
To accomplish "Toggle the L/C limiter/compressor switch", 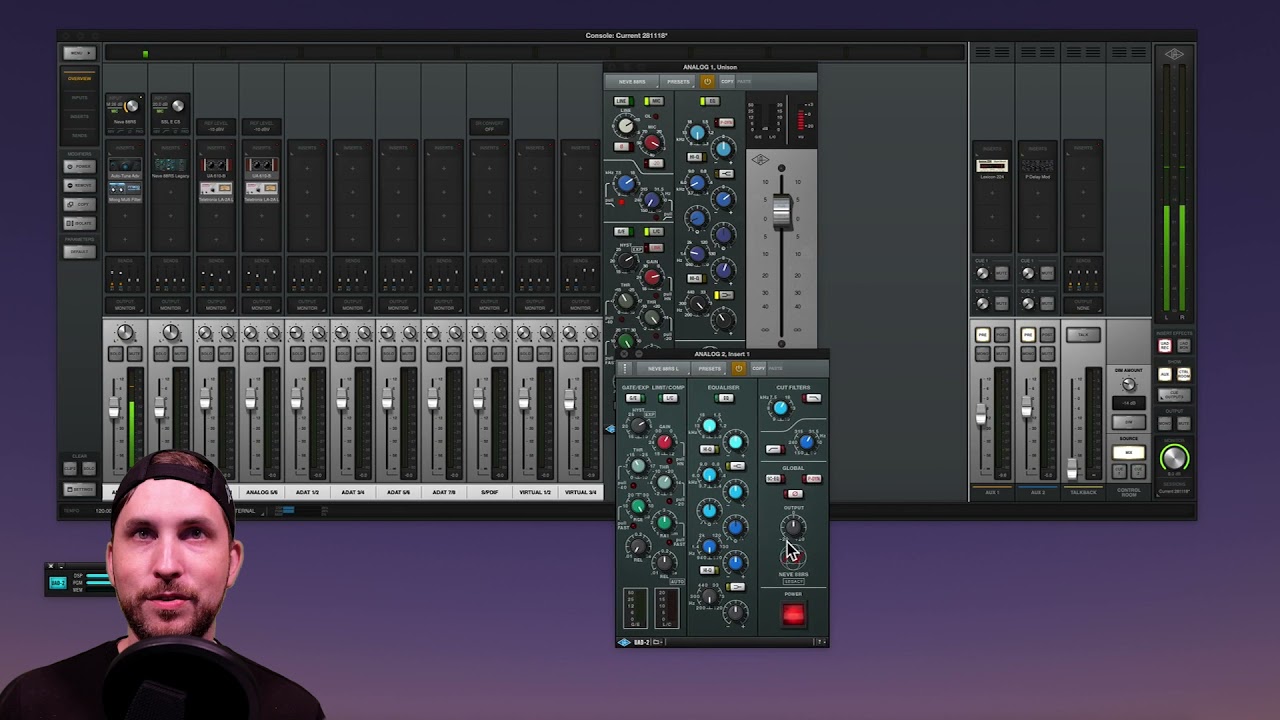I will (669, 398).
